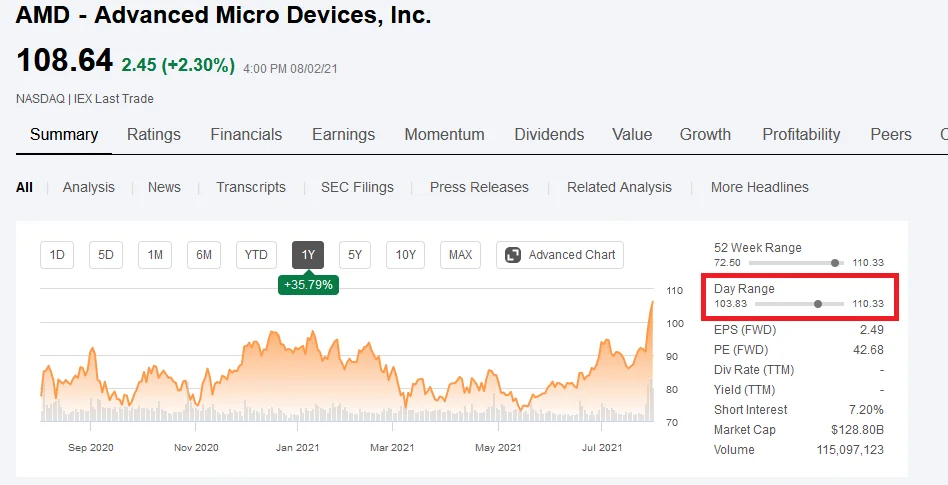Click the Day Range label
The width and height of the screenshot is (948, 485).
click(x=744, y=289)
